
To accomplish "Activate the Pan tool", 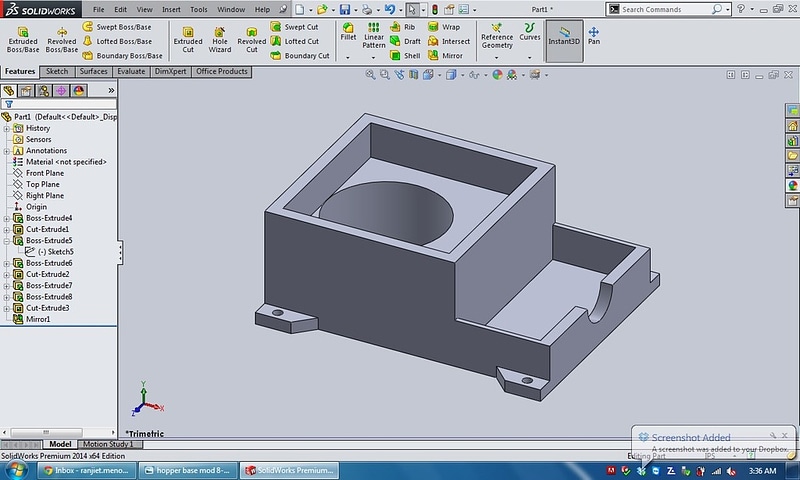I will 593,36.
